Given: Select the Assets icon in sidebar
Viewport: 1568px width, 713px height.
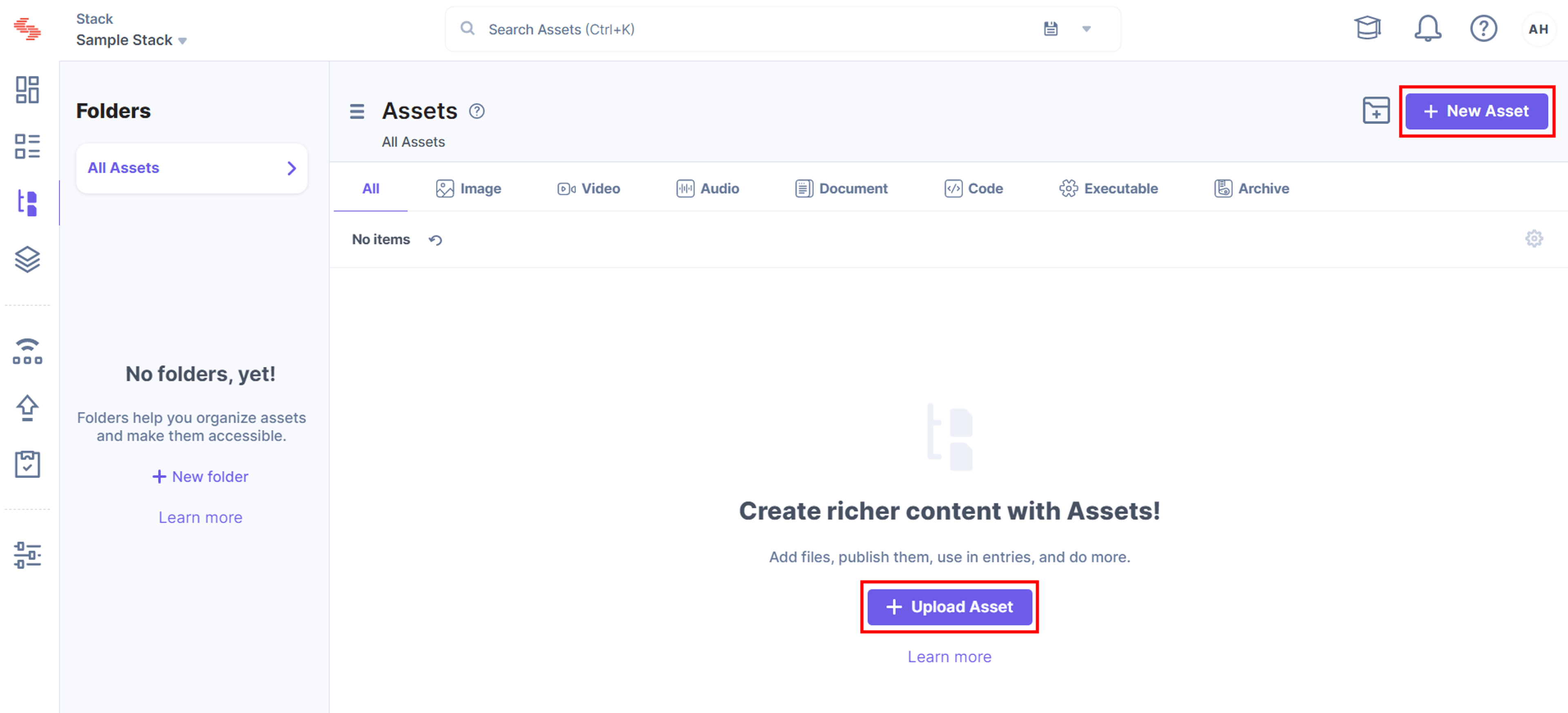Looking at the screenshot, I should pos(27,202).
